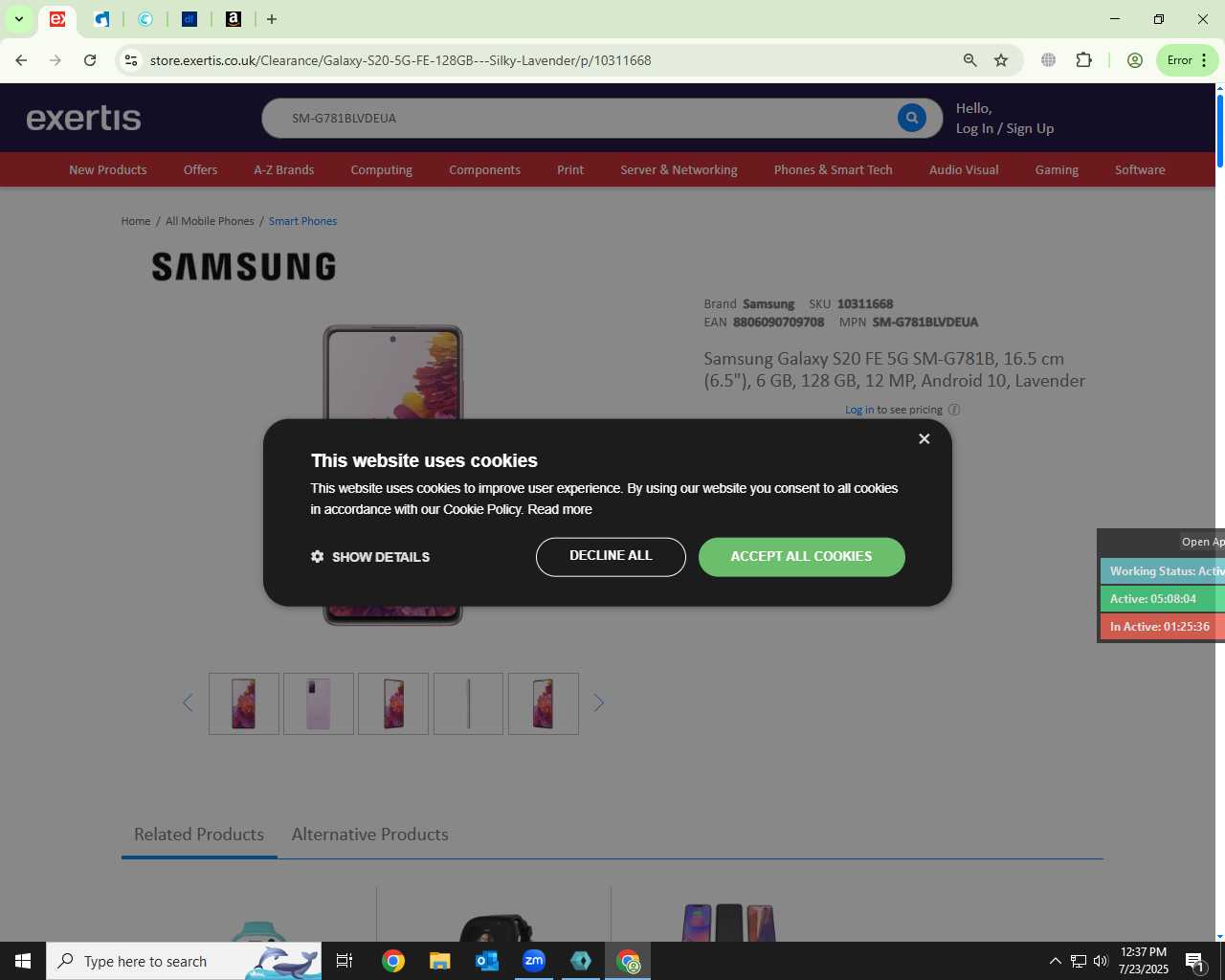
Task: Click the exertis logo
Action: coord(83,118)
